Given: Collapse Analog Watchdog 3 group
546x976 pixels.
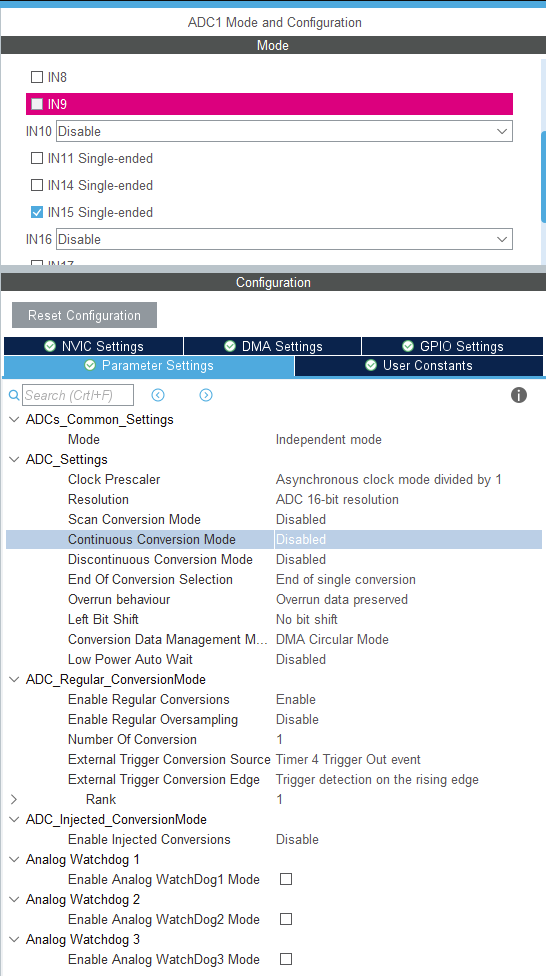Looking at the screenshot, I should coord(14,939).
